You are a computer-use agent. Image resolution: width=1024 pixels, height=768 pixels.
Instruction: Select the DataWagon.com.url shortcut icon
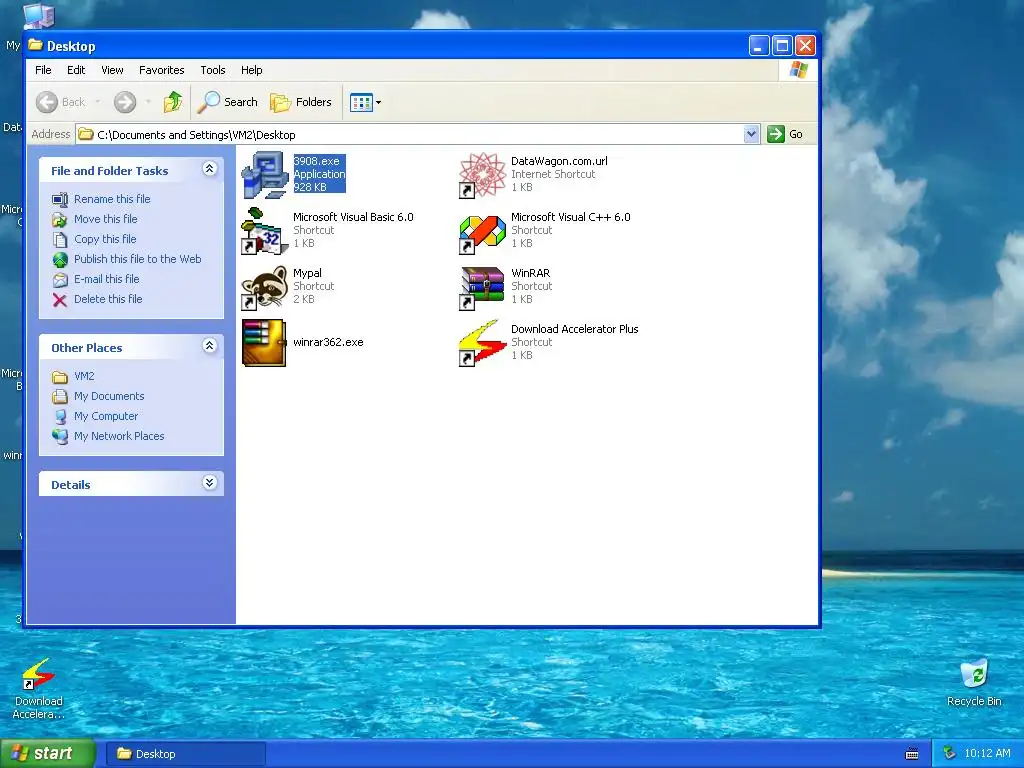tap(482, 174)
